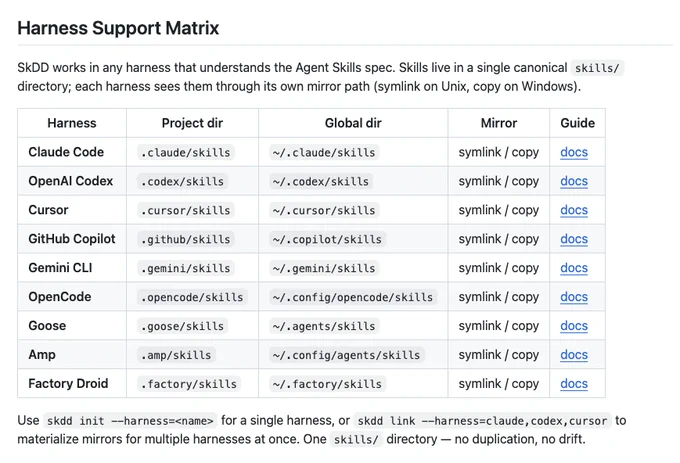This screenshot has width=680, height=463.
Task: Click the .goose/skills project path
Action: (x=183, y=326)
